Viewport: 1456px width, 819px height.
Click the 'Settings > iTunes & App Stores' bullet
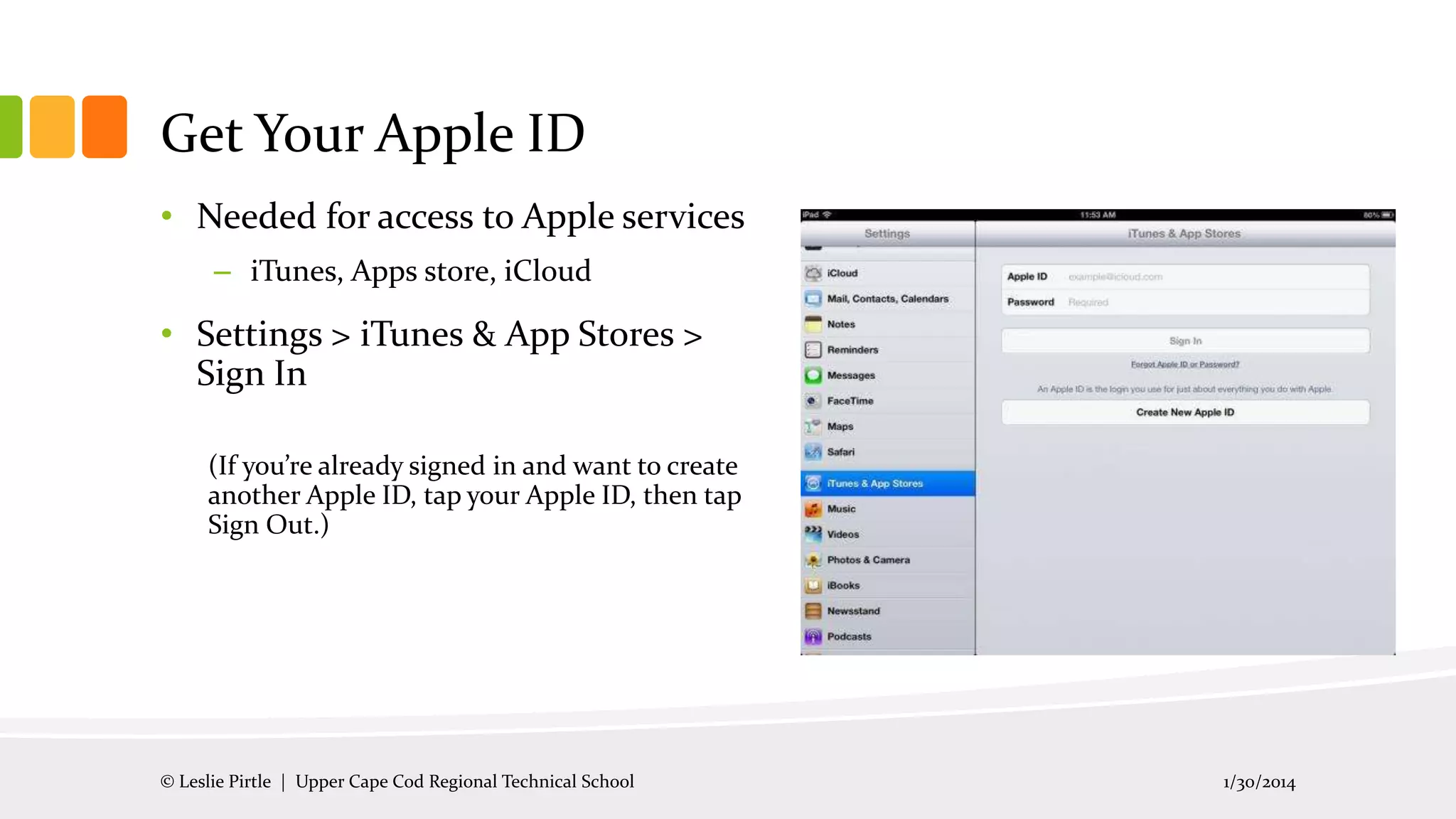point(449,353)
